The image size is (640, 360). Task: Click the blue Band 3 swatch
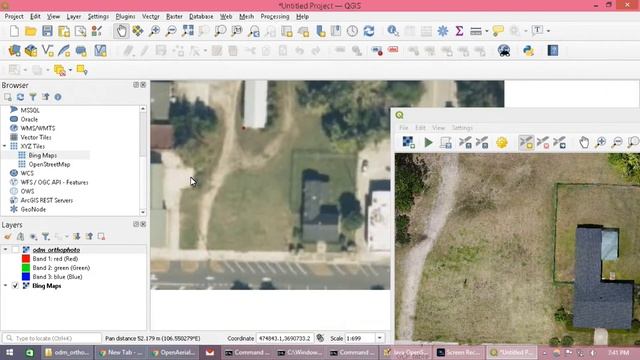pyautogui.click(x=26, y=277)
